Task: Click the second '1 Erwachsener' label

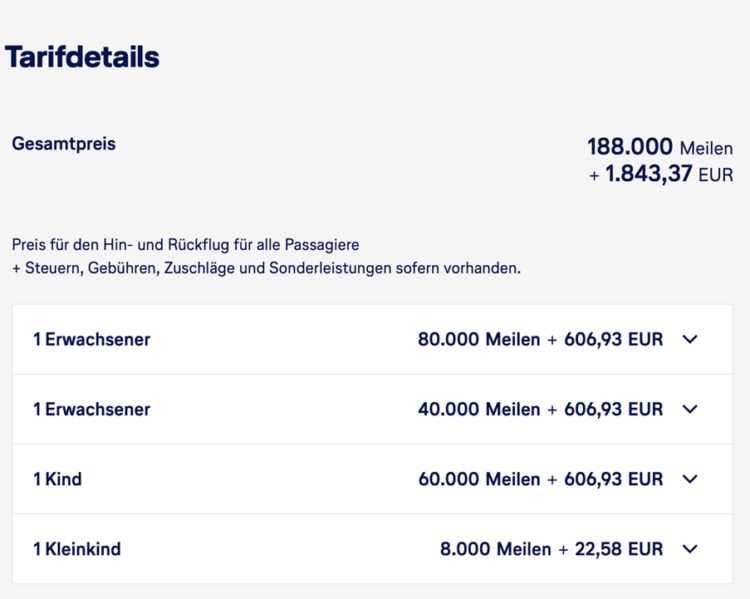Action: point(91,409)
